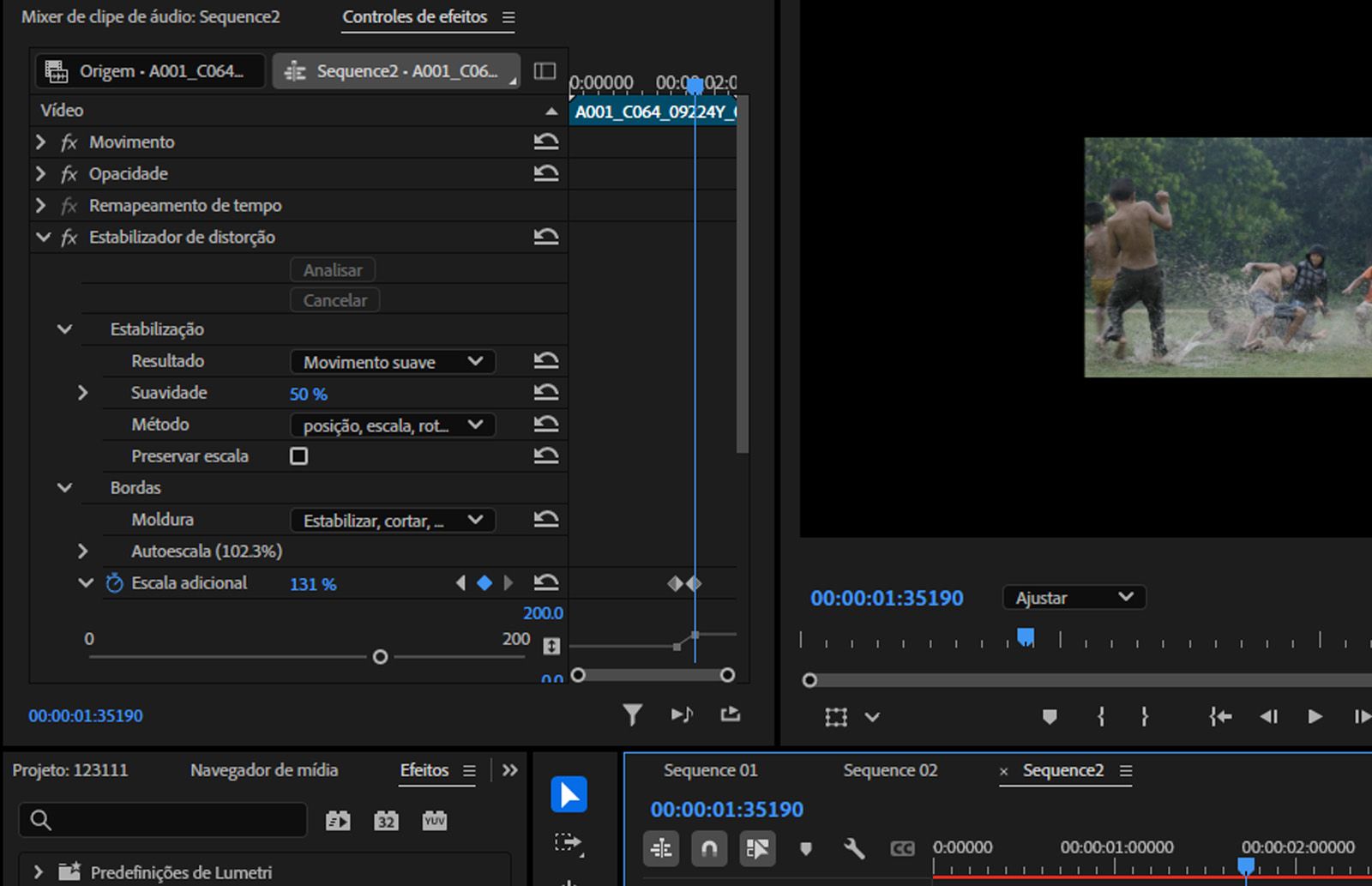The height and width of the screenshot is (886, 1372).
Task: Open dropdown next to safe margins icon
Action: (872, 717)
